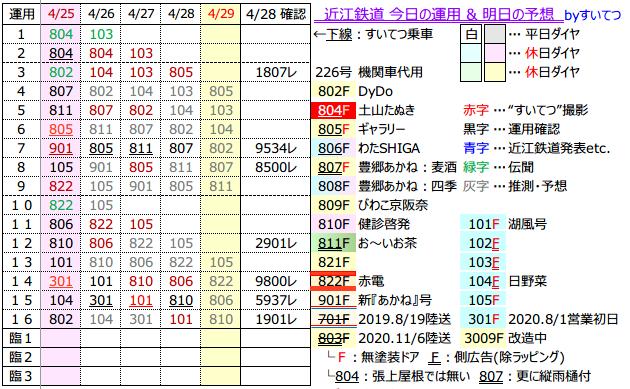Select the 8500レ confirmation cell
The image size is (630, 389).
276,167
